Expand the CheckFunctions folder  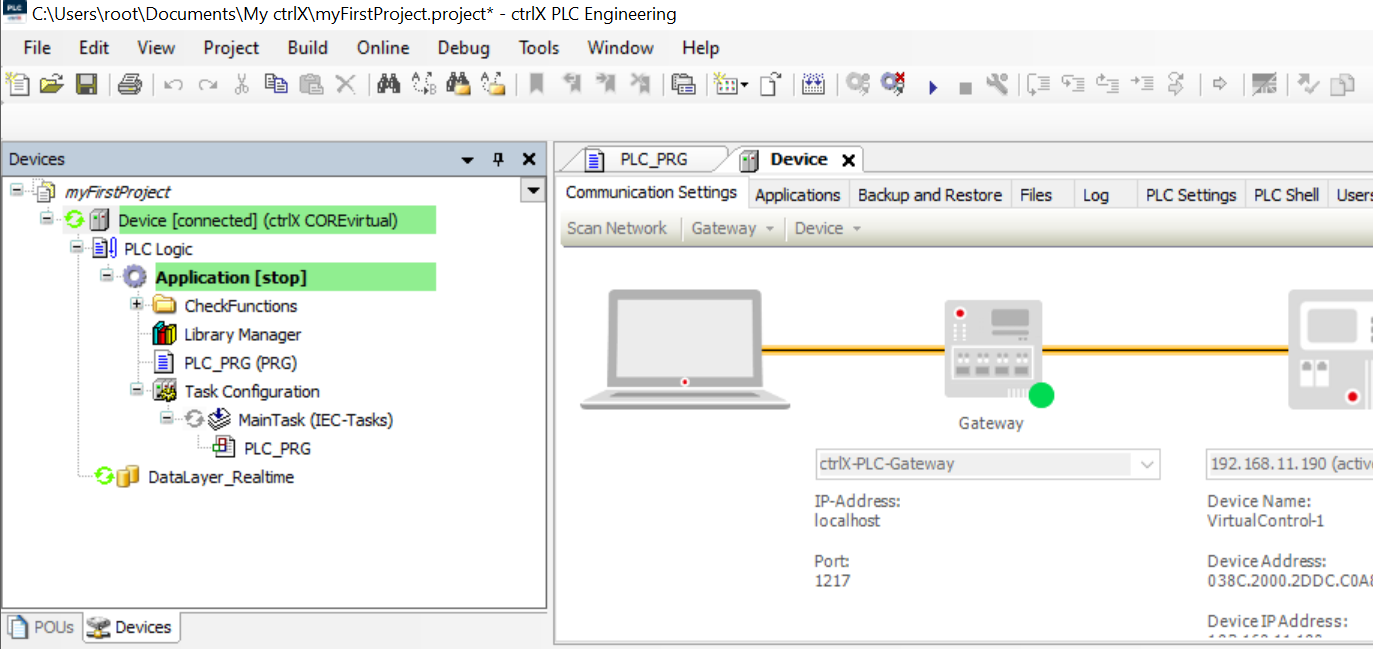[136, 305]
